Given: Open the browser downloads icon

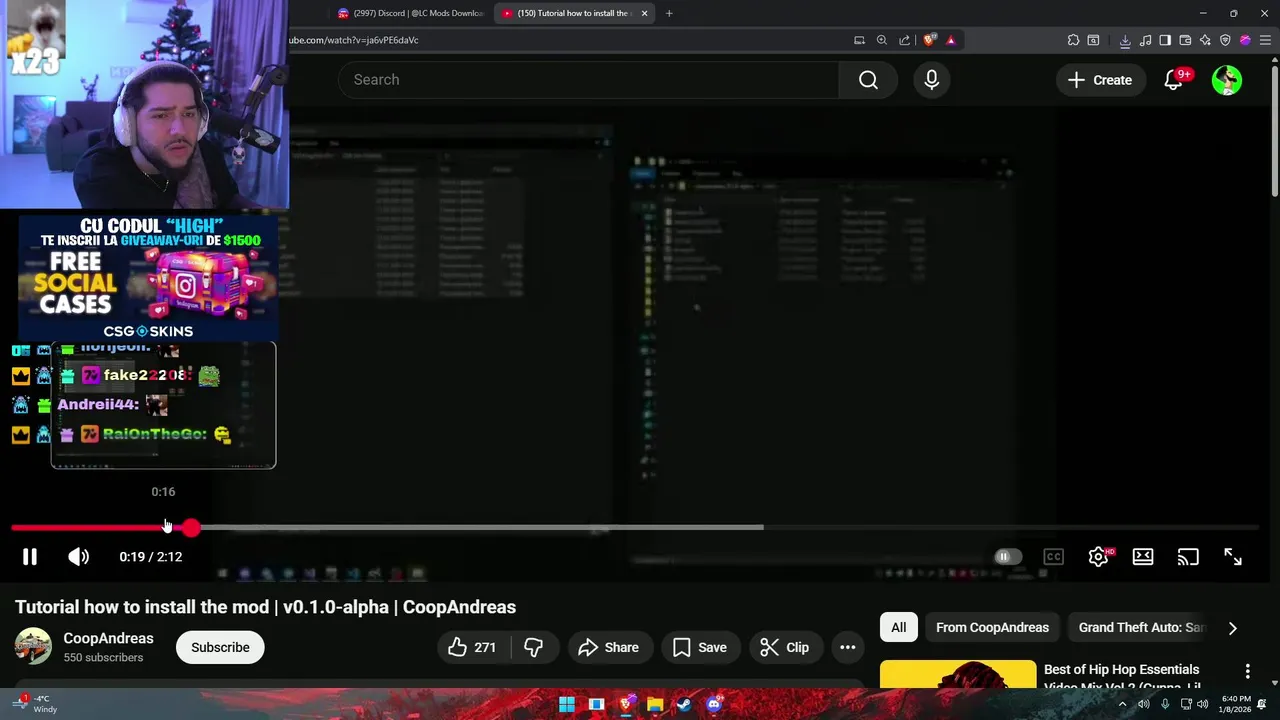Looking at the screenshot, I should (x=1125, y=40).
